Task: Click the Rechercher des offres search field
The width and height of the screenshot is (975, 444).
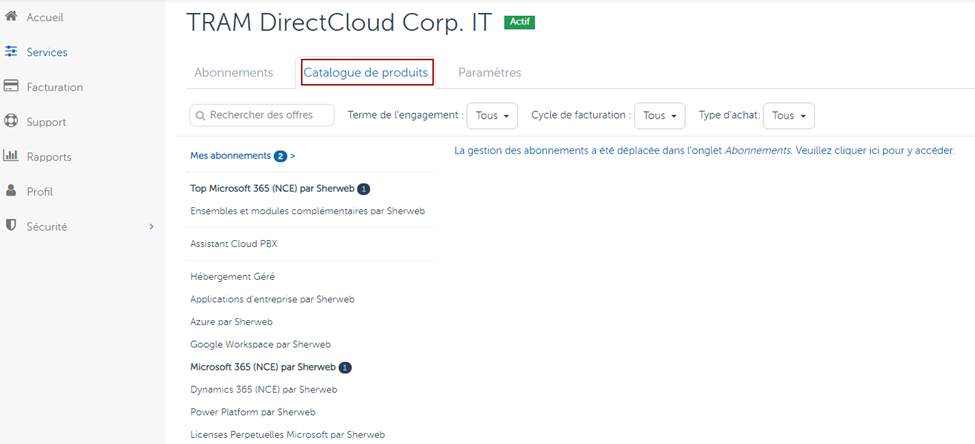Action: 262,116
